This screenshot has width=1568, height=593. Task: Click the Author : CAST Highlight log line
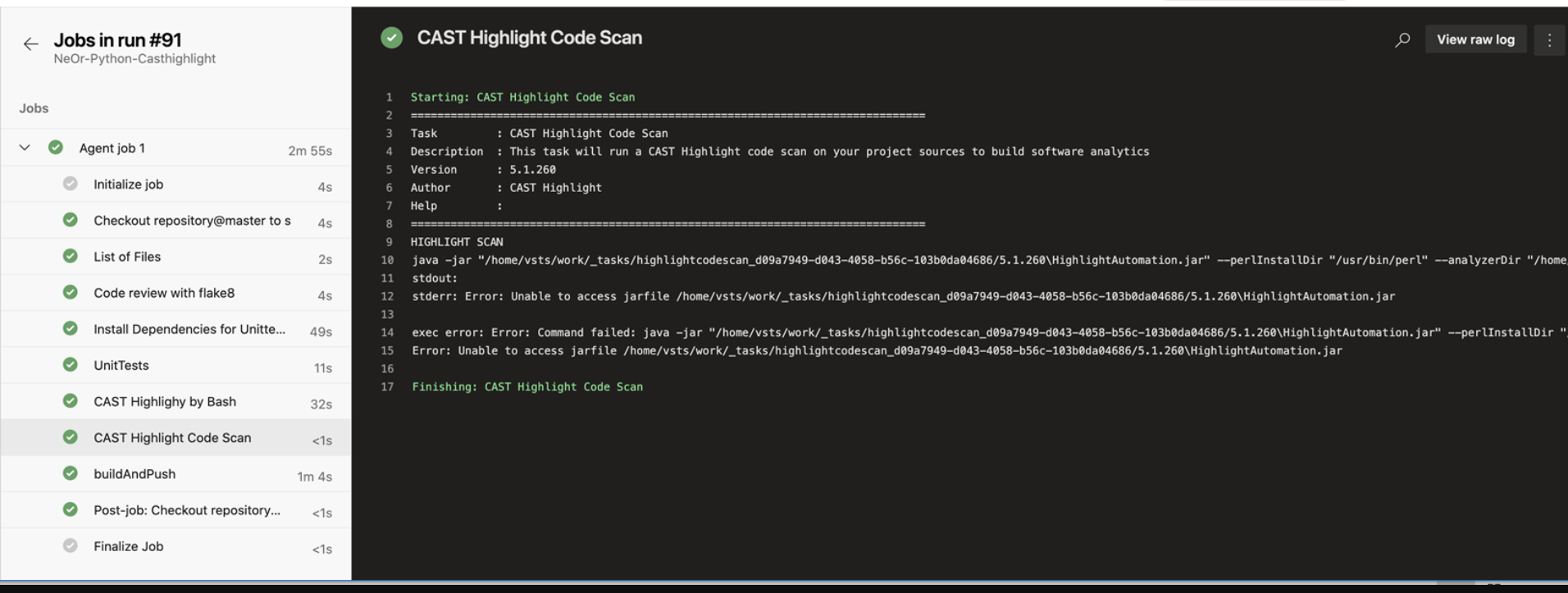[x=506, y=187]
